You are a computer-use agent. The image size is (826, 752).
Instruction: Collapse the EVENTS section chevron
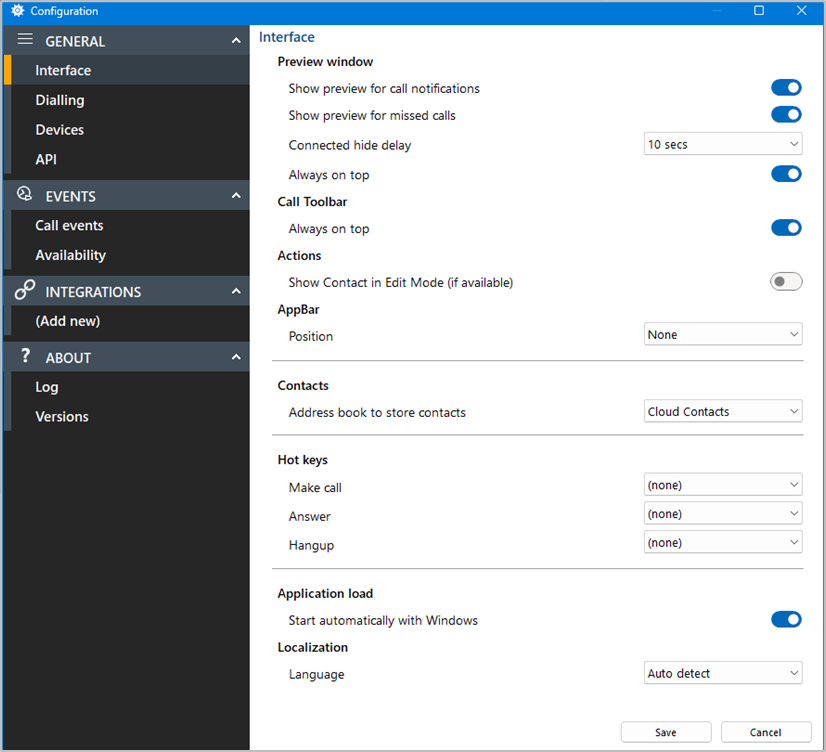pyautogui.click(x=236, y=196)
